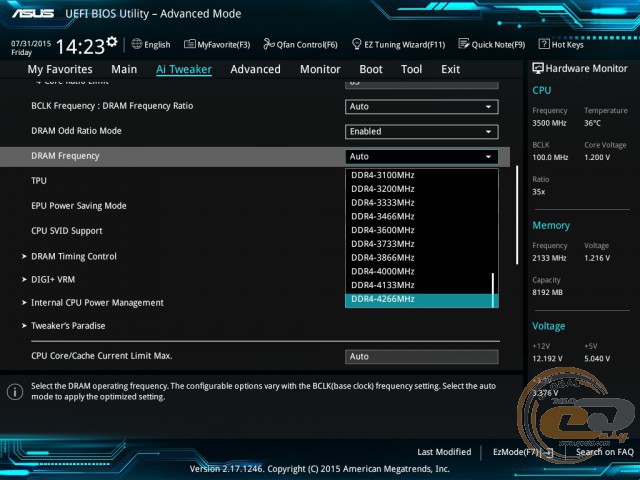The width and height of the screenshot is (640, 480).
Task: Select DDR4-3733MHz from dropdown list
Action: pos(422,244)
